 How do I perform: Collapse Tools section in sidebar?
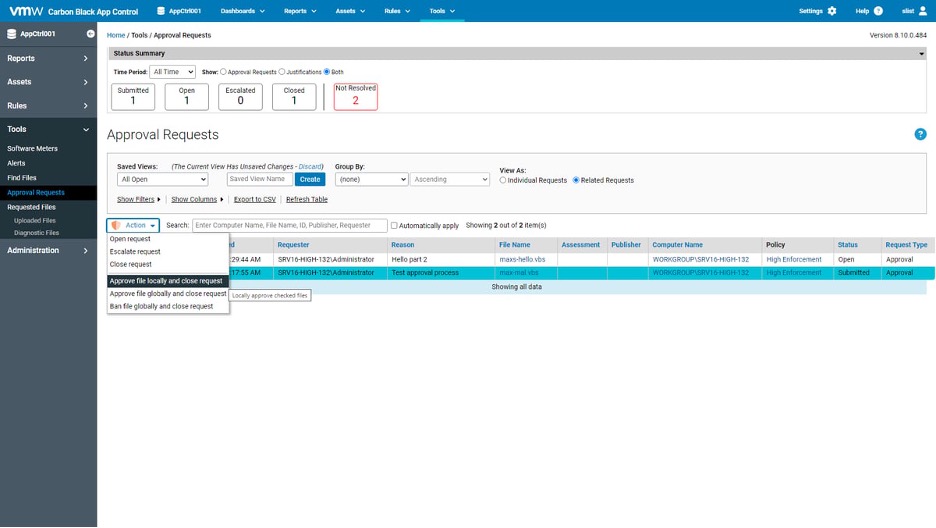pos(48,129)
